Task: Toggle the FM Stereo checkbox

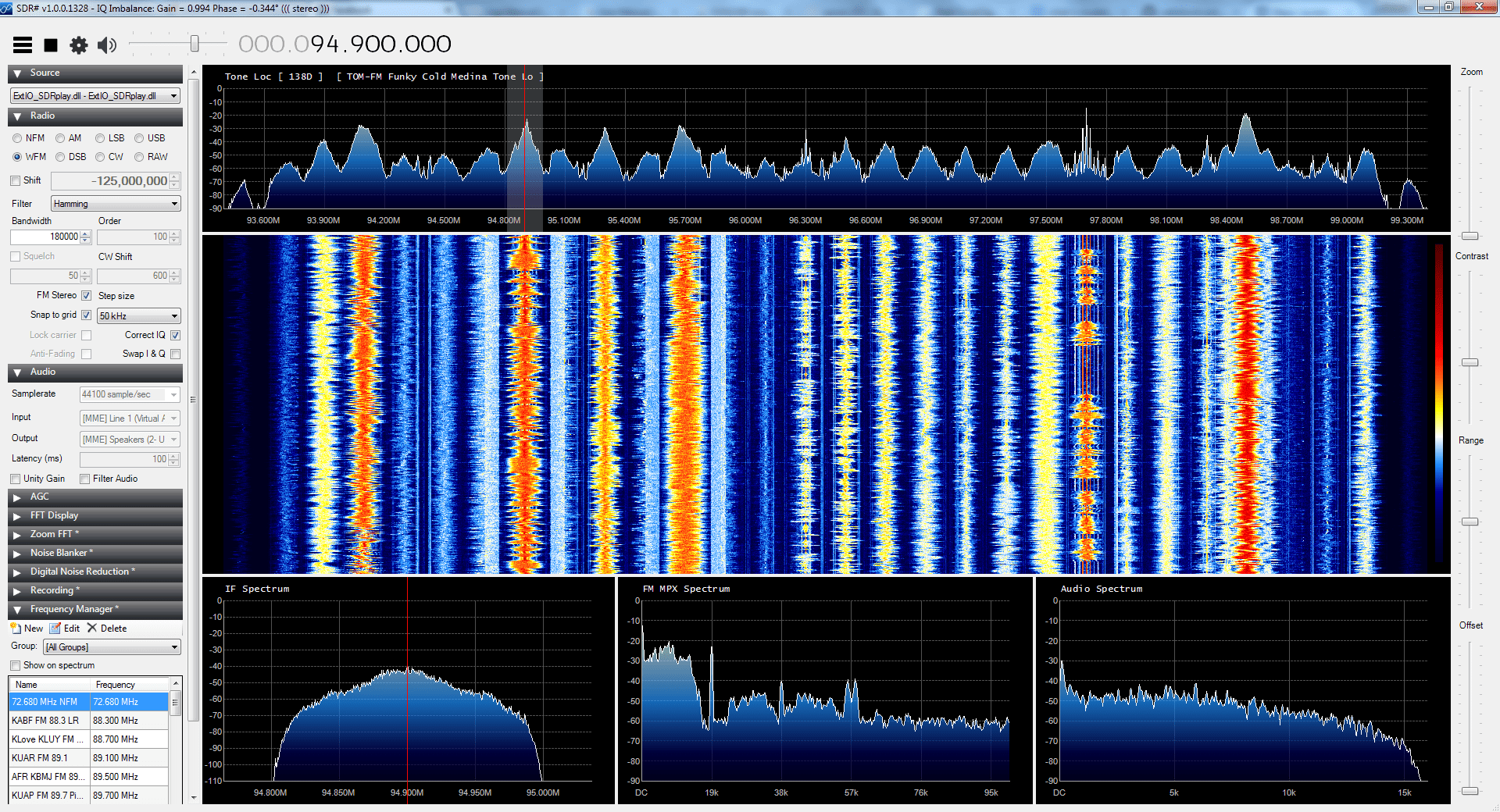Action: click(87, 295)
